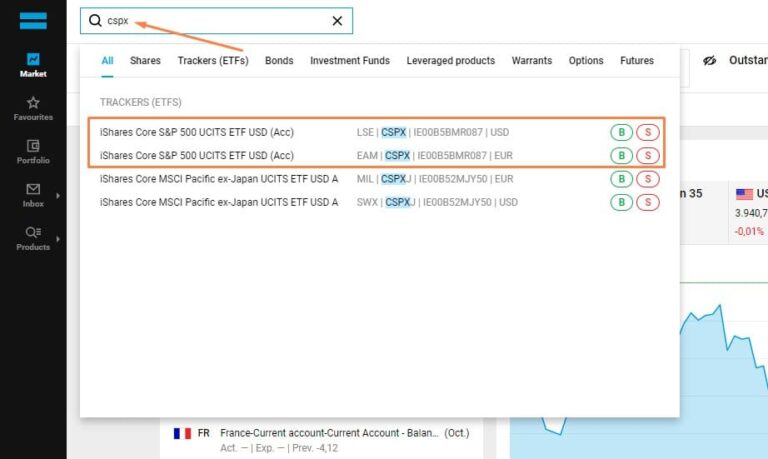
Task: Open iShares Core S&P 500 LSE result
Action: click(197, 132)
